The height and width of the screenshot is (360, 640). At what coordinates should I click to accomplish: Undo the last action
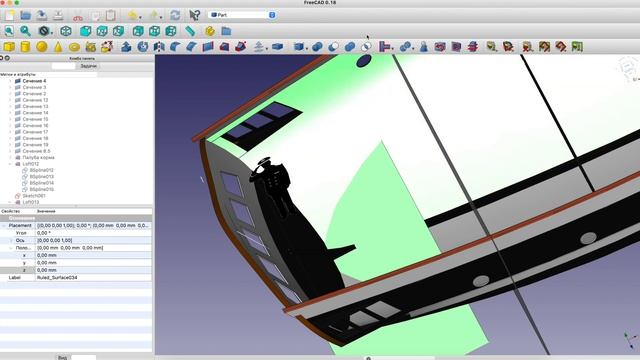click(x=132, y=16)
